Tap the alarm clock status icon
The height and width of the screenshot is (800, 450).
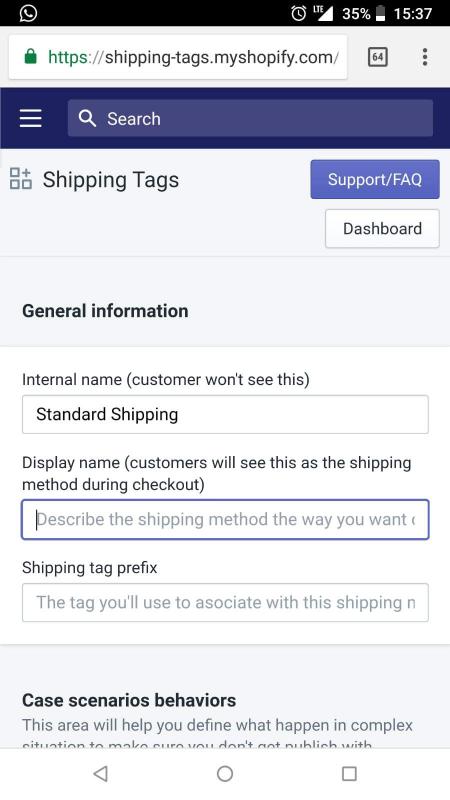298,13
